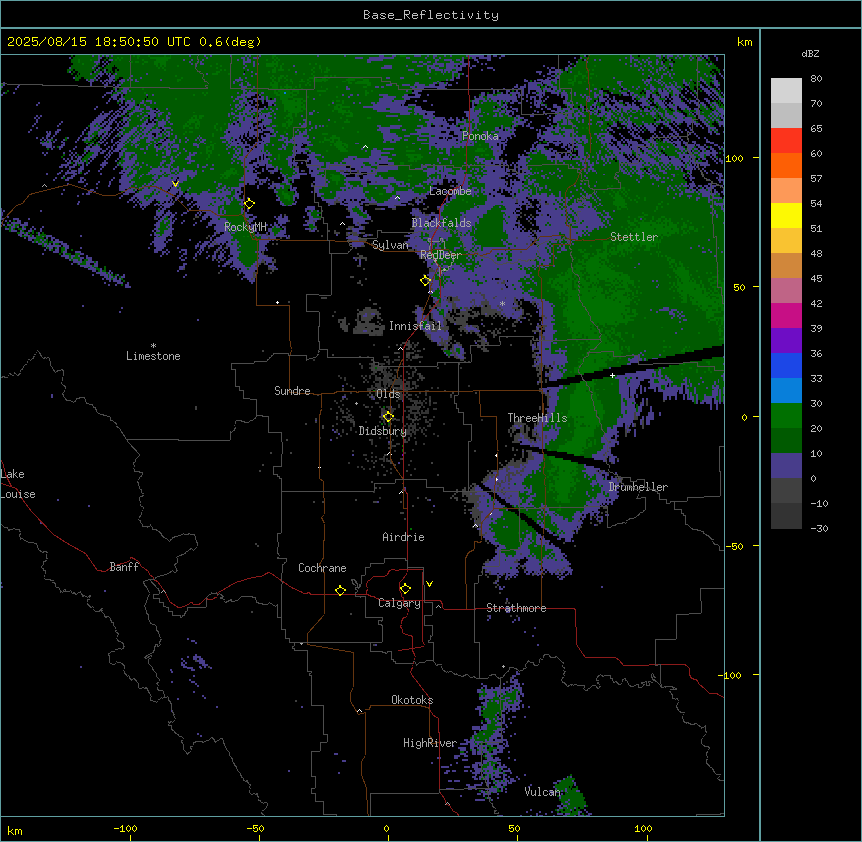Click the km unit label at top right

[745, 42]
